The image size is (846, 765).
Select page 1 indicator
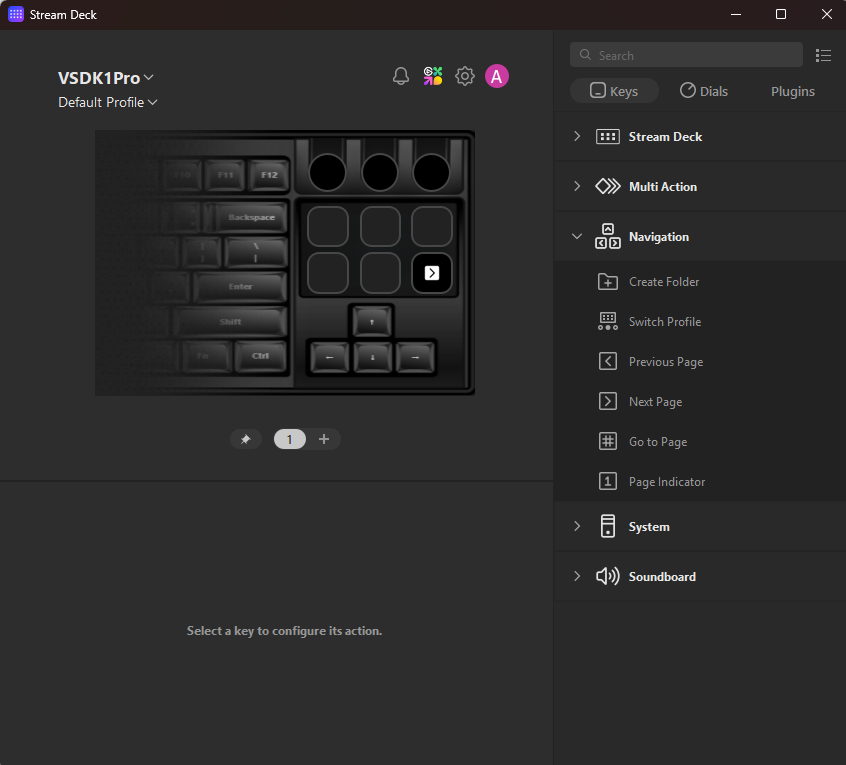[x=290, y=439]
